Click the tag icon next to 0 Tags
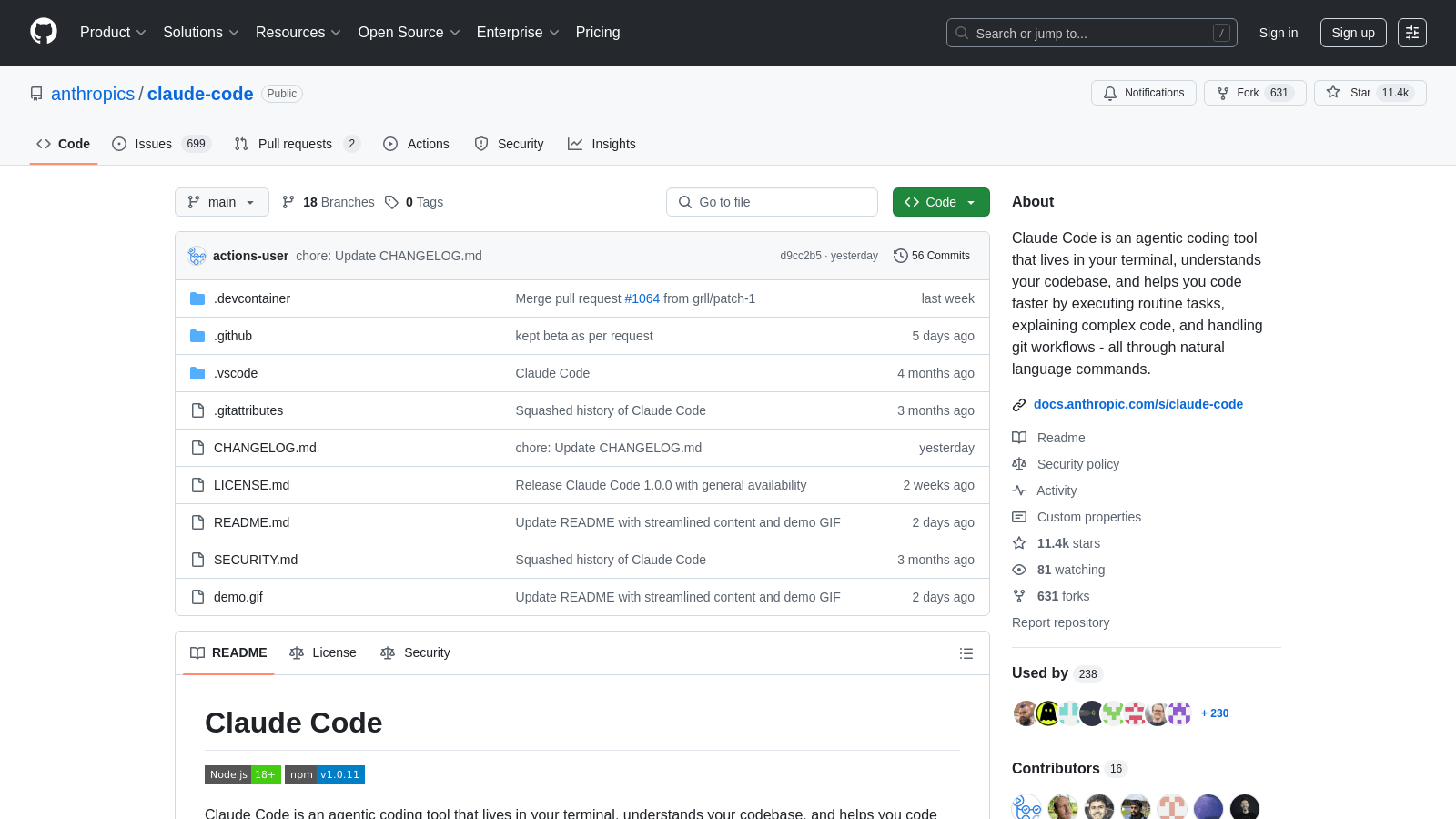The width and height of the screenshot is (1456, 819). (392, 202)
